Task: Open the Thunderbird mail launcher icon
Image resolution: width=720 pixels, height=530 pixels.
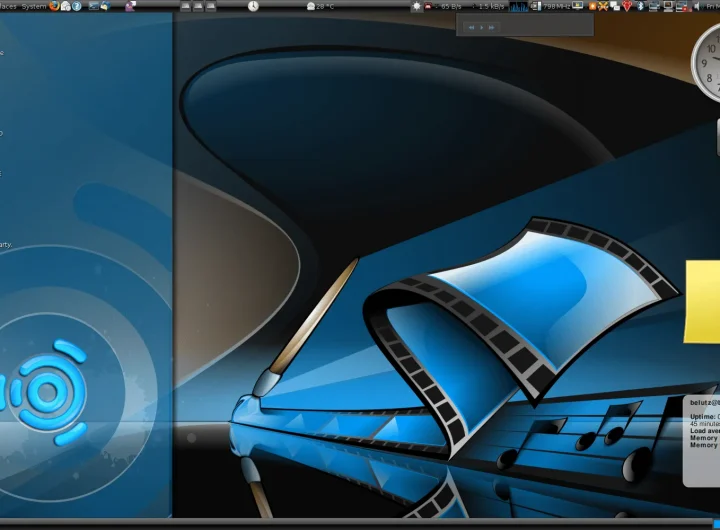Action: pos(105,6)
